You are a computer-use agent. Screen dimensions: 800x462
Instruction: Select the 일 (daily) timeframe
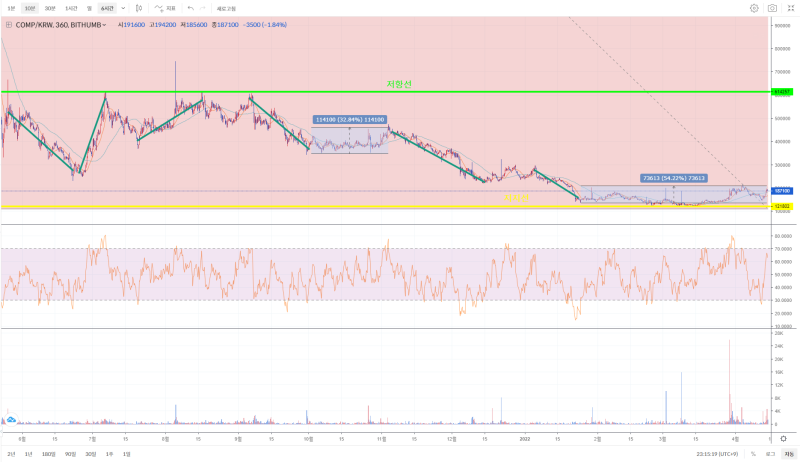click(89, 8)
